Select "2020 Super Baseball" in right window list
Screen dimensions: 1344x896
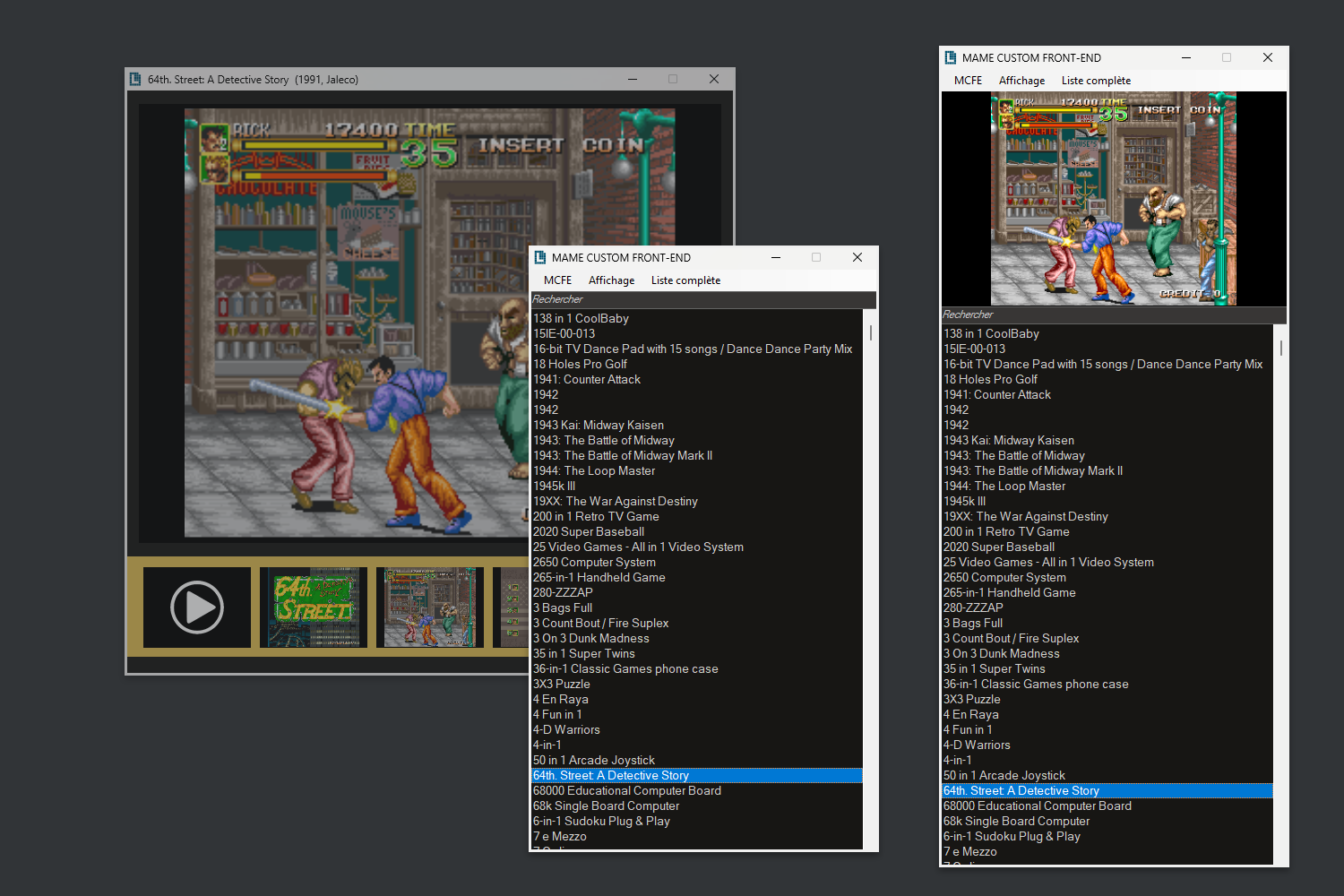(x=1107, y=547)
